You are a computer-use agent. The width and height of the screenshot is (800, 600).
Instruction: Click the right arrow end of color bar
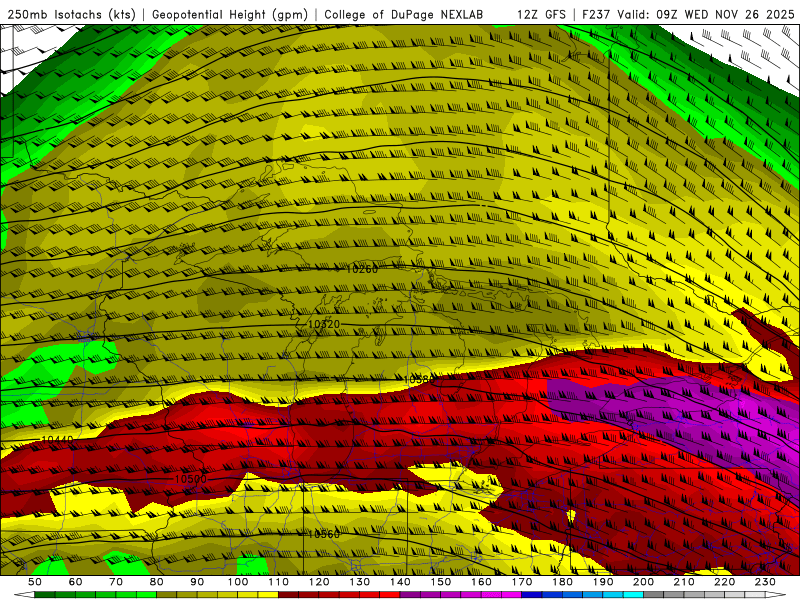776,594
